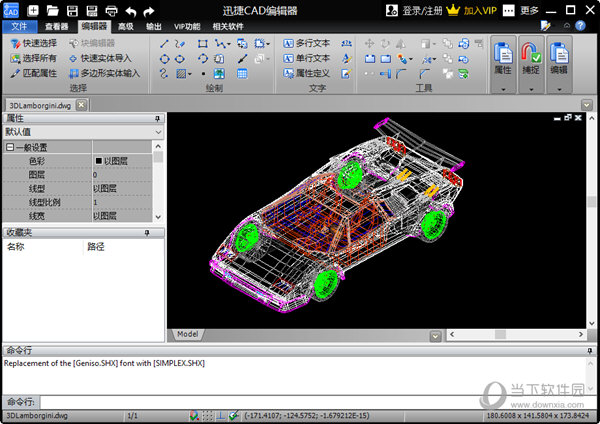The image size is (600, 424).
Task: Open the polyline tool dropdown arrow
Action: [229, 44]
